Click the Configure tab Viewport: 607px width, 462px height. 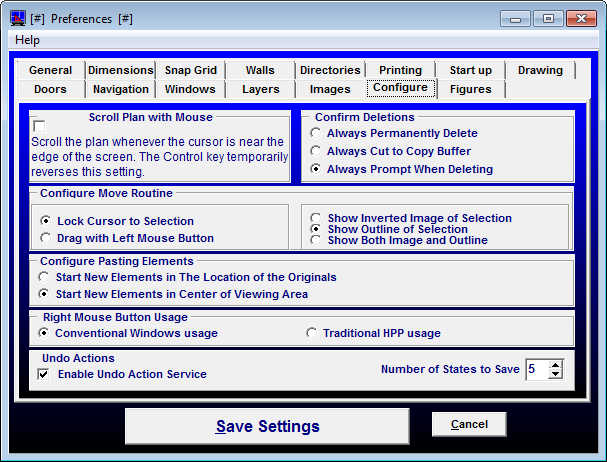400,88
